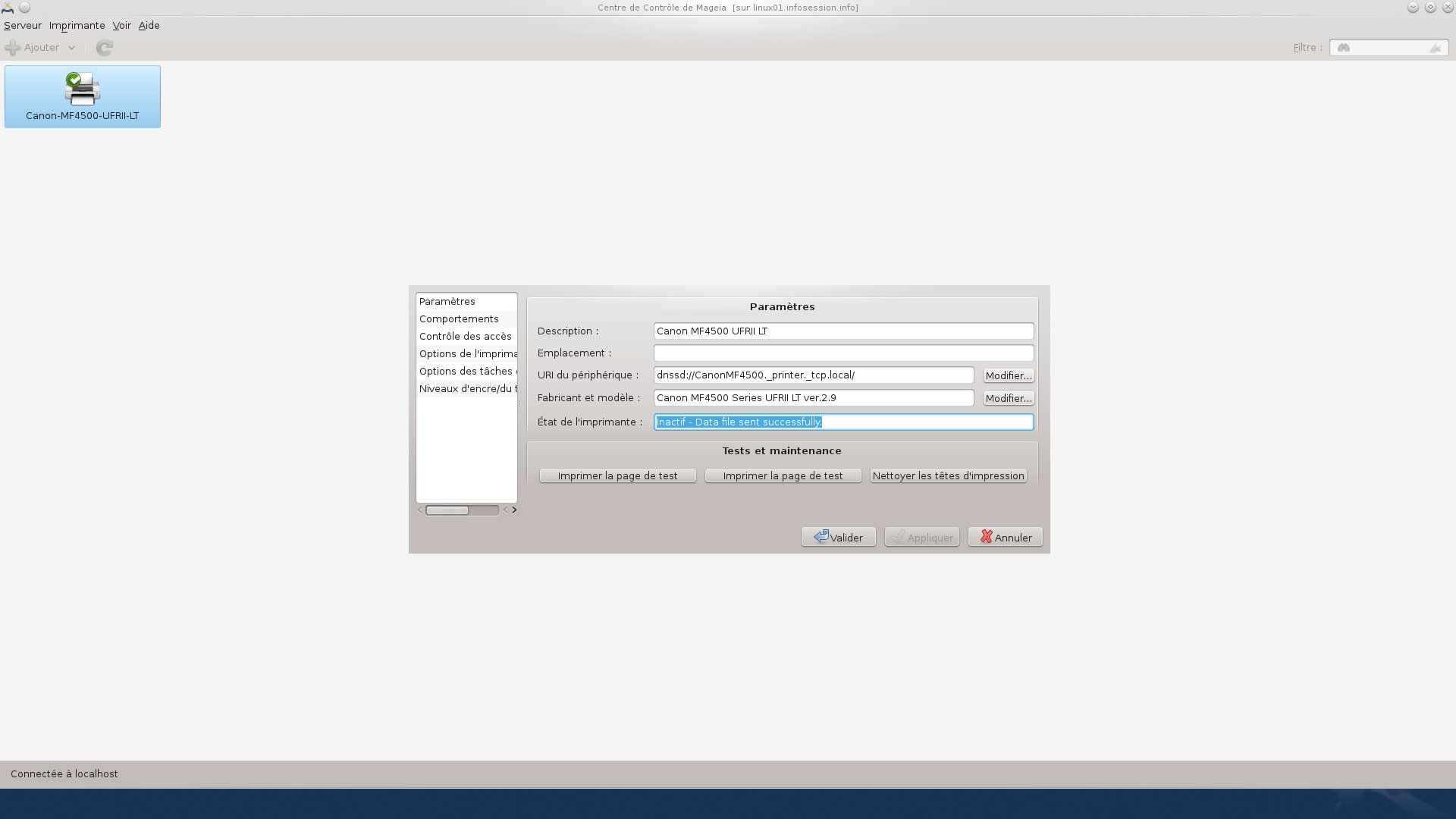Screen dimensions: 1456x819
Task: Click the Tests et maintenance heading
Action: point(782,450)
